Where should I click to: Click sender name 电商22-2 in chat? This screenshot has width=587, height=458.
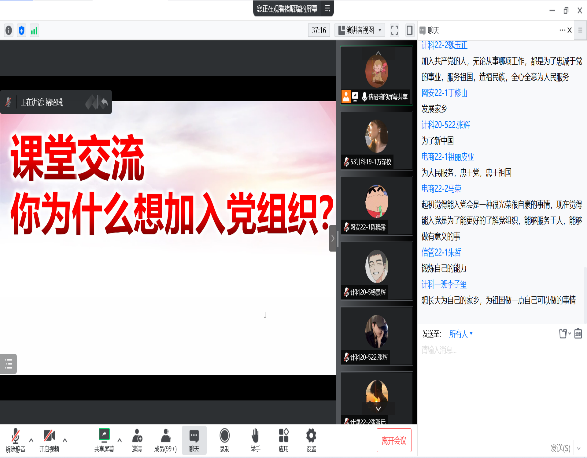[x=441, y=188]
